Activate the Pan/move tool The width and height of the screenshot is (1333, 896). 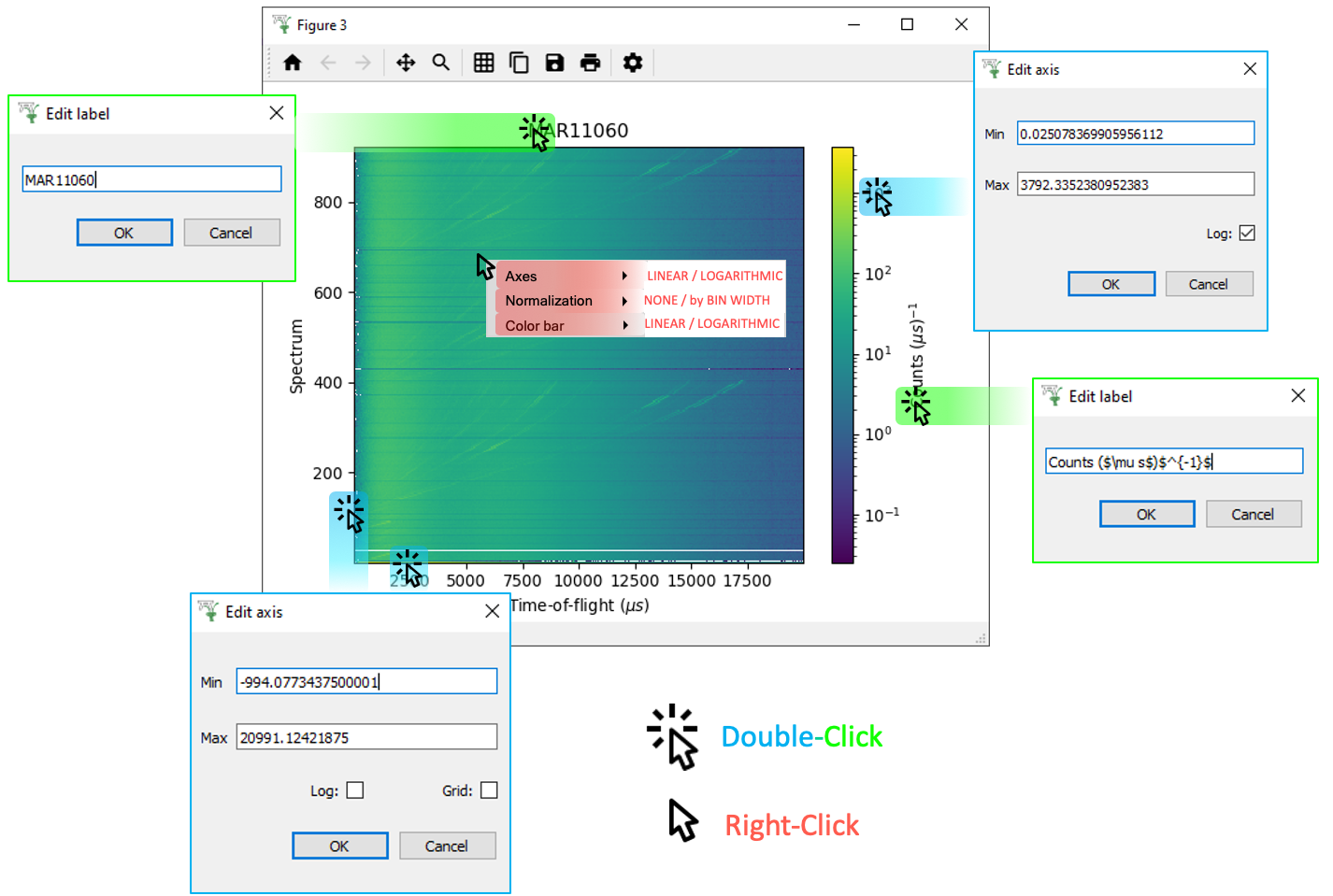coord(406,63)
